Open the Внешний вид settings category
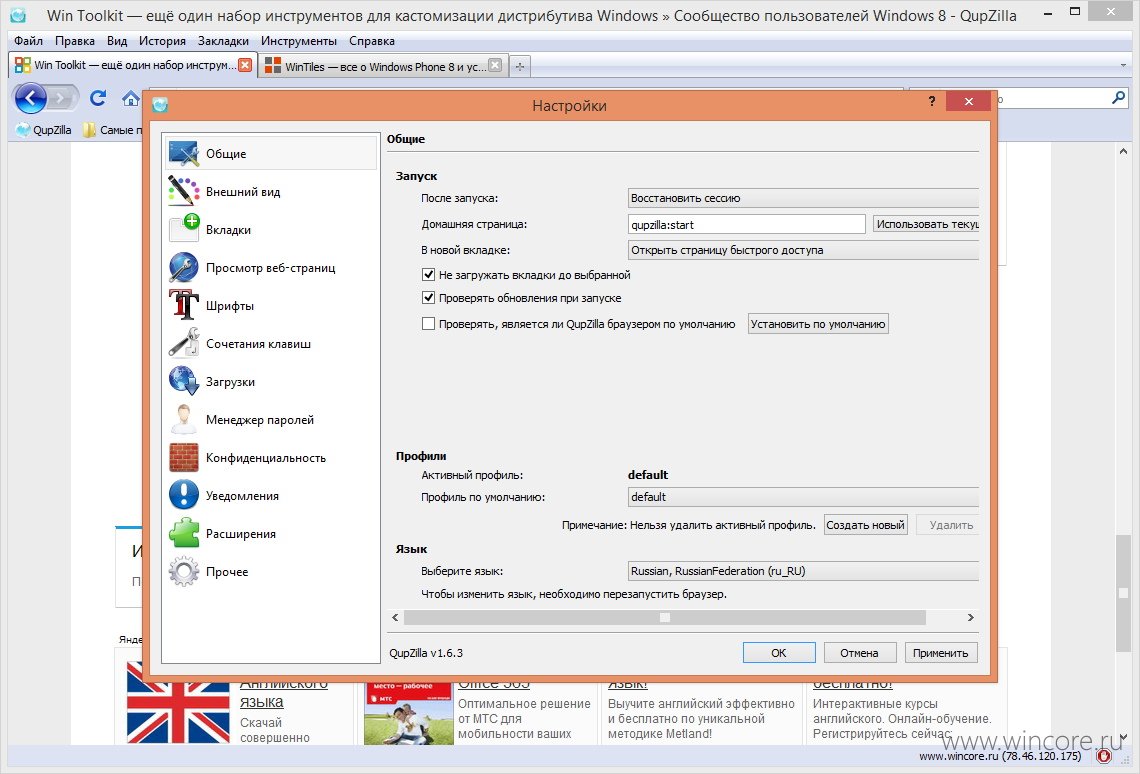Screen dimensions: 1140x774 point(270,192)
